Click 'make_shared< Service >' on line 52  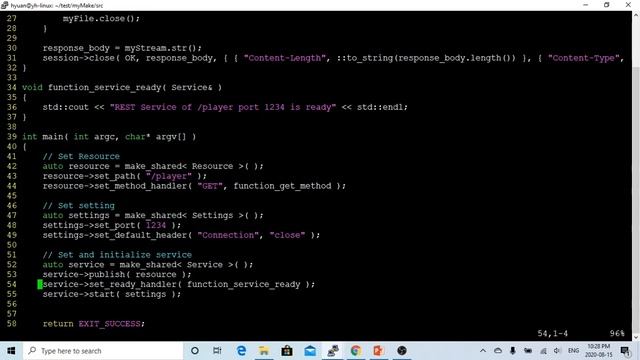pos(179,264)
